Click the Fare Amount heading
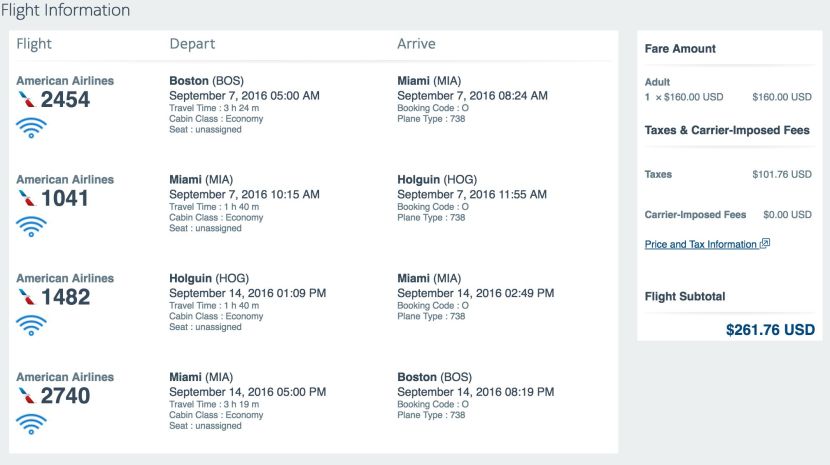The width and height of the screenshot is (830, 465). click(680, 49)
